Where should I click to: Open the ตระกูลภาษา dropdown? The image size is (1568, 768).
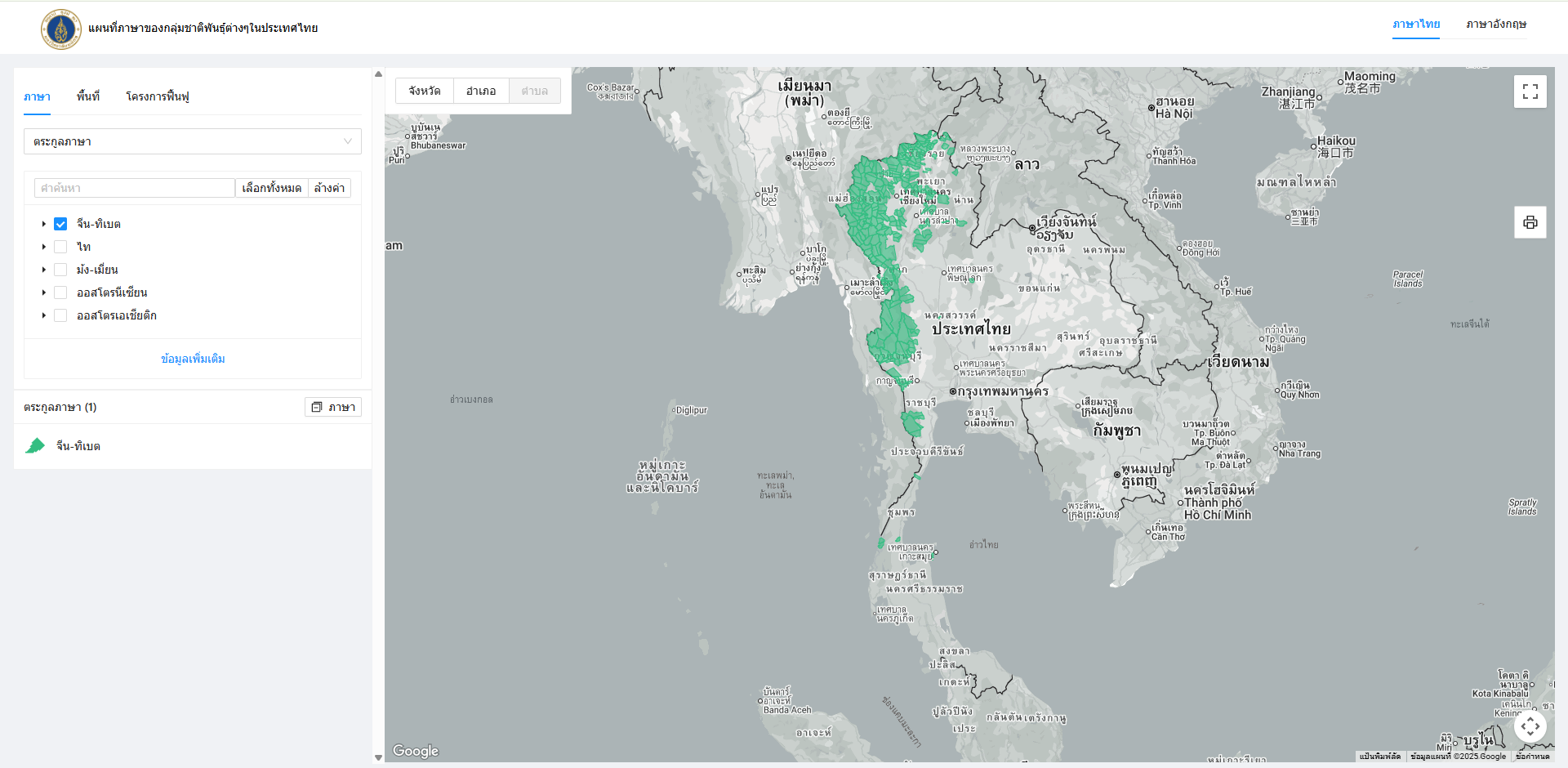click(192, 141)
